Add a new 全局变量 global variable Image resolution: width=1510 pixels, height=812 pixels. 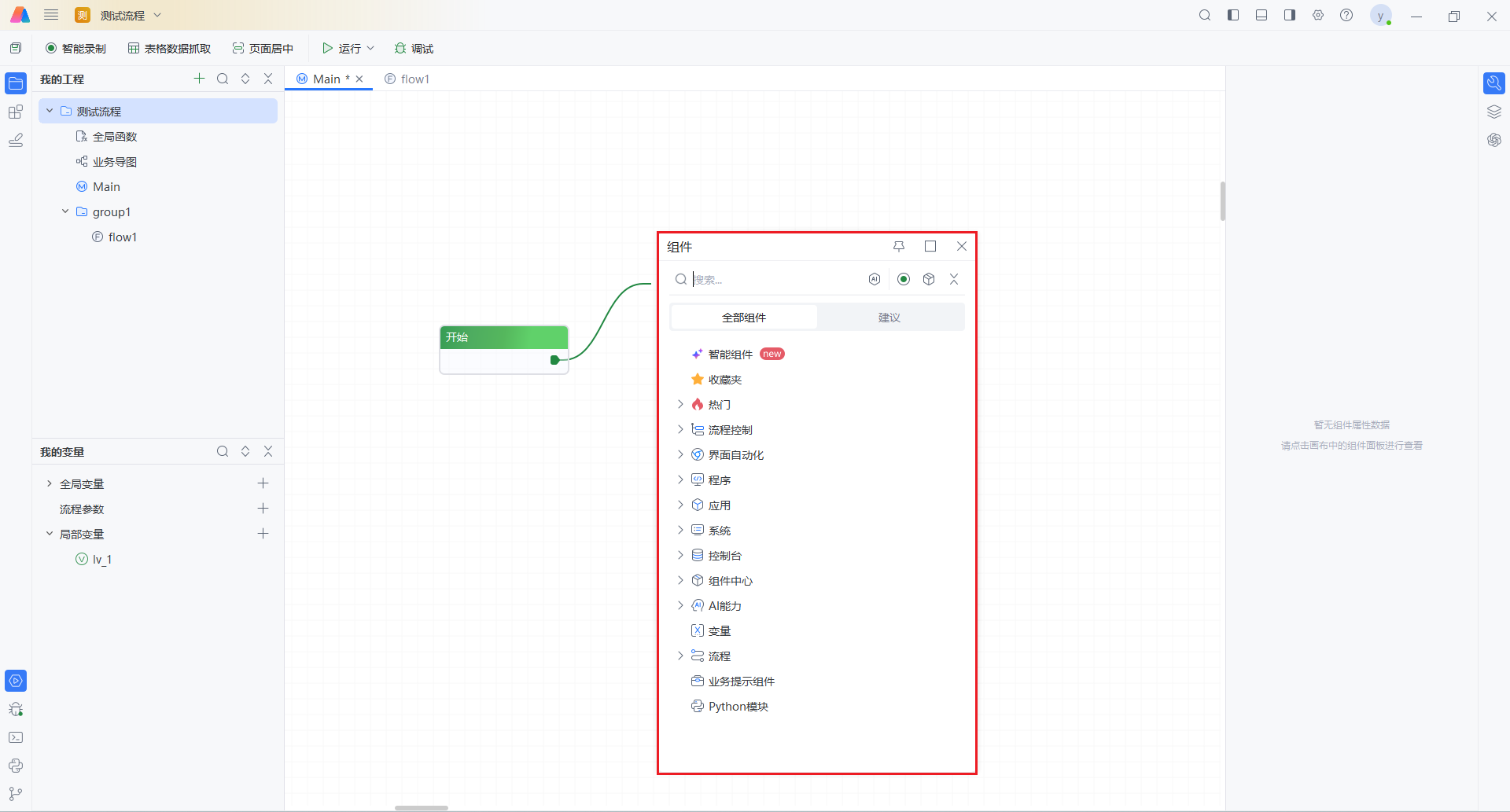click(x=263, y=483)
